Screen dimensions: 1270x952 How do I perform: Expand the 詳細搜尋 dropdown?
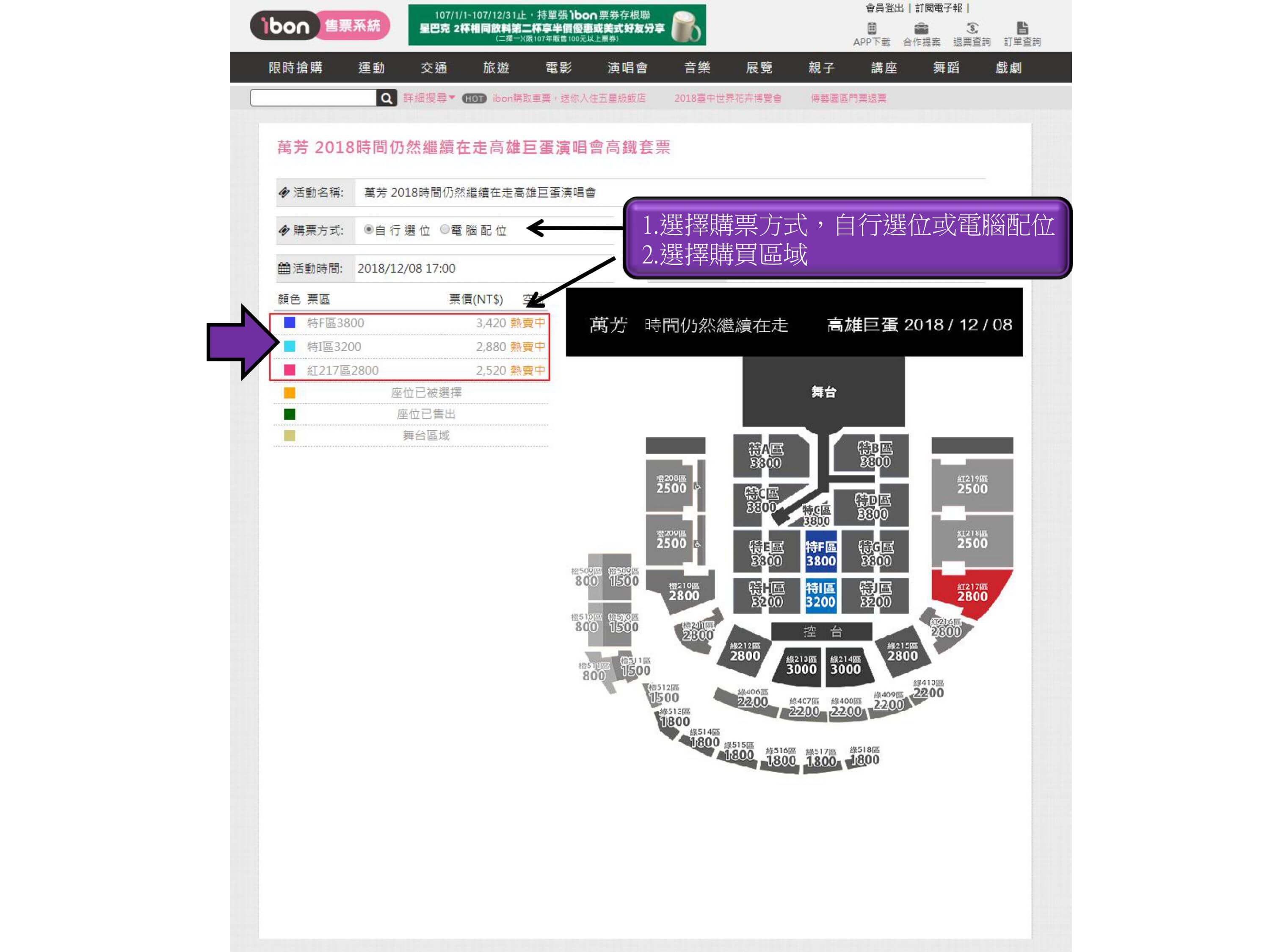tap(429, 98)
